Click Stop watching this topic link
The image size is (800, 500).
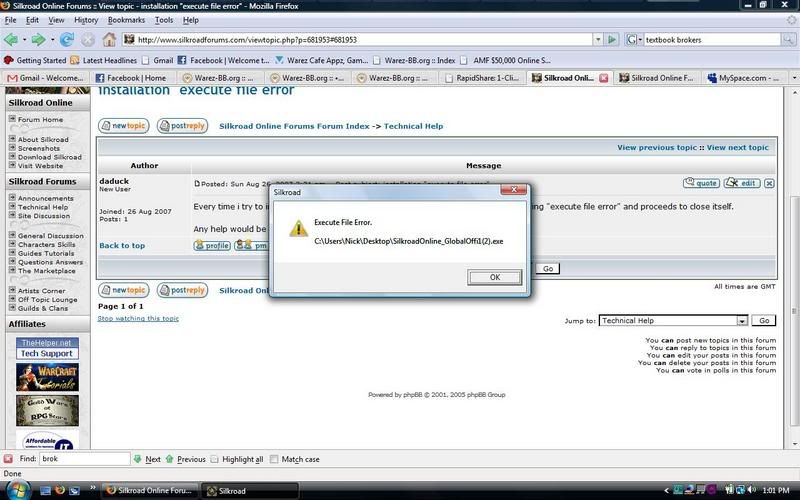tap(138, 318)
